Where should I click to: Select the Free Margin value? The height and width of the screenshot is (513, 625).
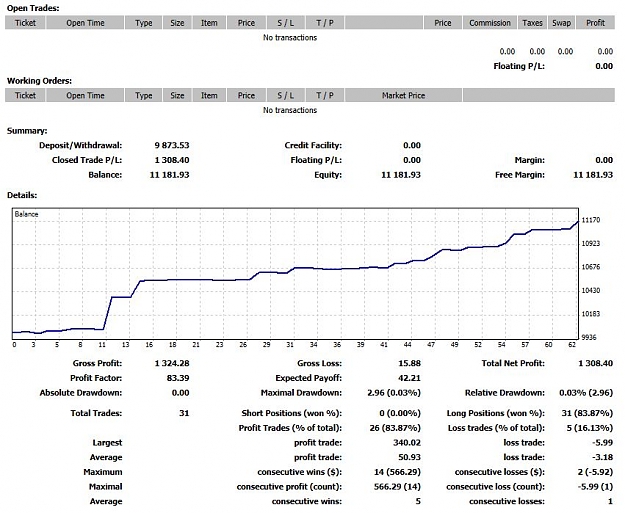point(593,175)
